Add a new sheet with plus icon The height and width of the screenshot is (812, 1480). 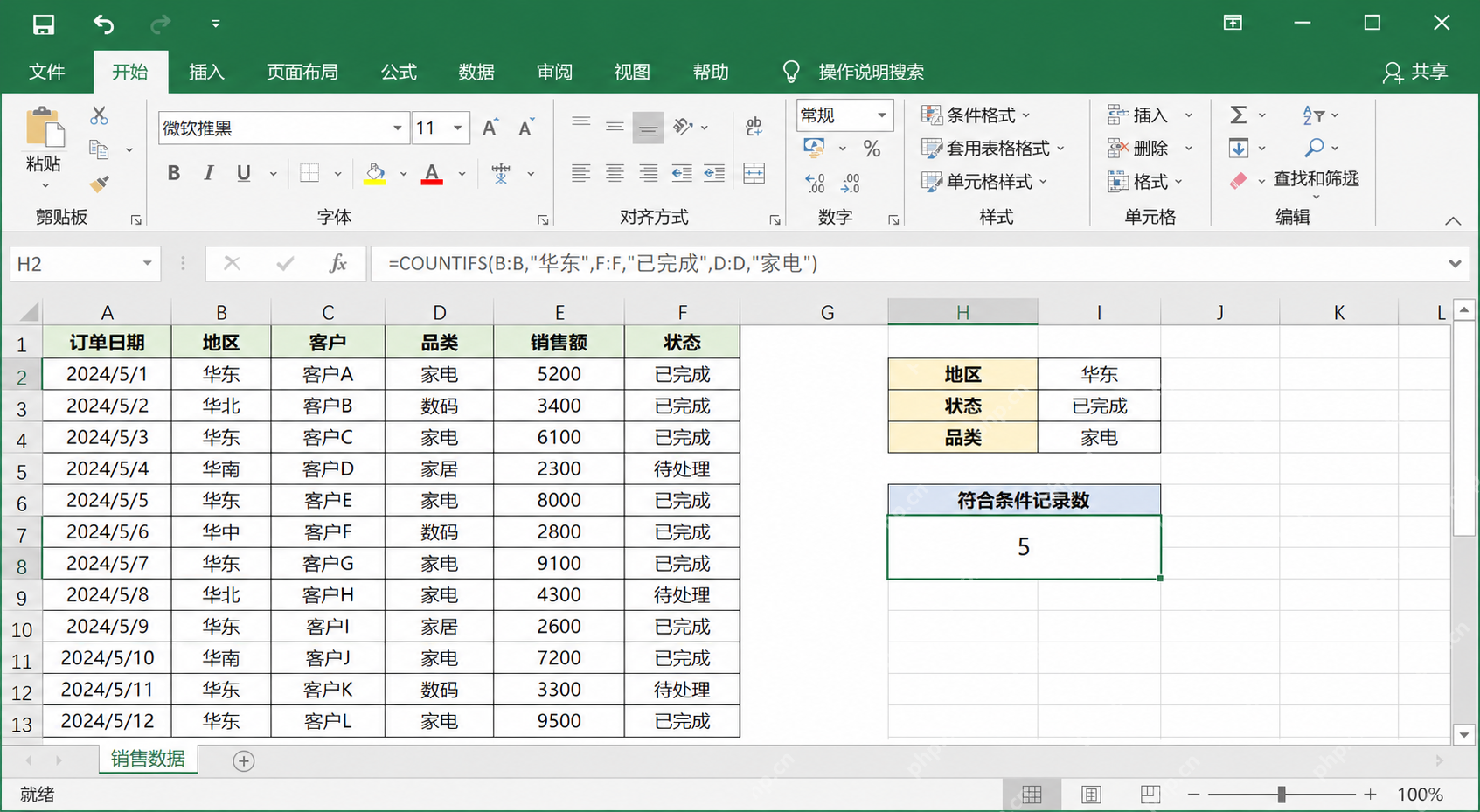(x=244, y=761)
